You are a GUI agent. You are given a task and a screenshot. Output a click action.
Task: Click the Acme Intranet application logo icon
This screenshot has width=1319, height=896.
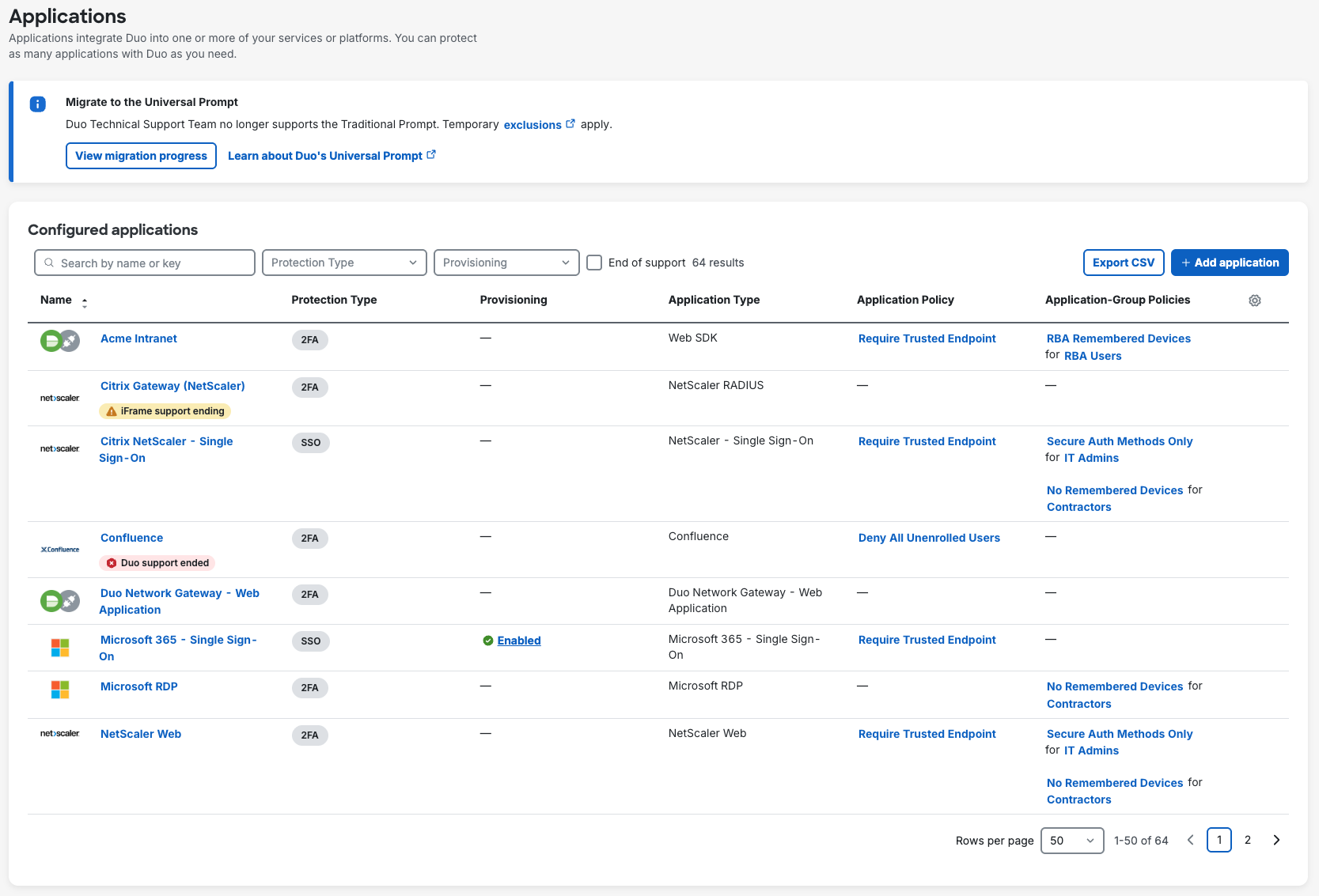60,341
